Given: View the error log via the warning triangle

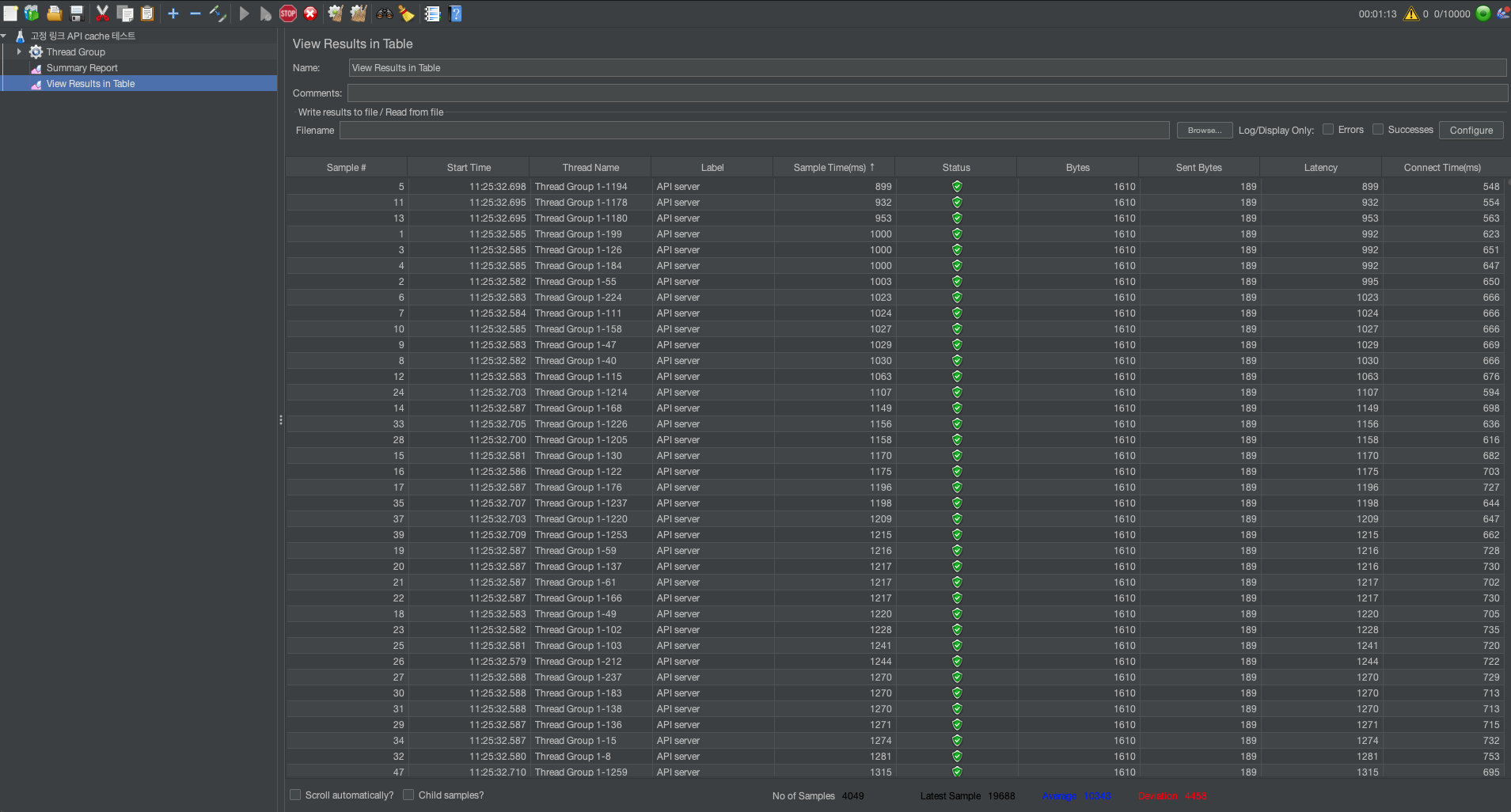Looking at the screenshot, I should click(x=1412, y=13).
